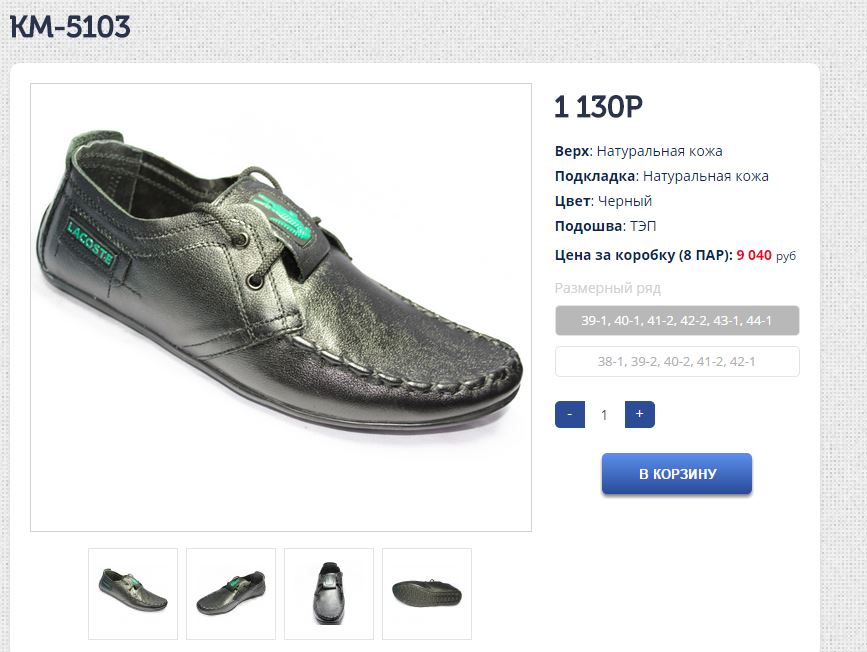This screenshot has width=867, height=652.
Task: Choose size row 38-1, 39-2, 40-2, 41-2, 42-1
Action: pyautogui.click(x=677, y=362)
